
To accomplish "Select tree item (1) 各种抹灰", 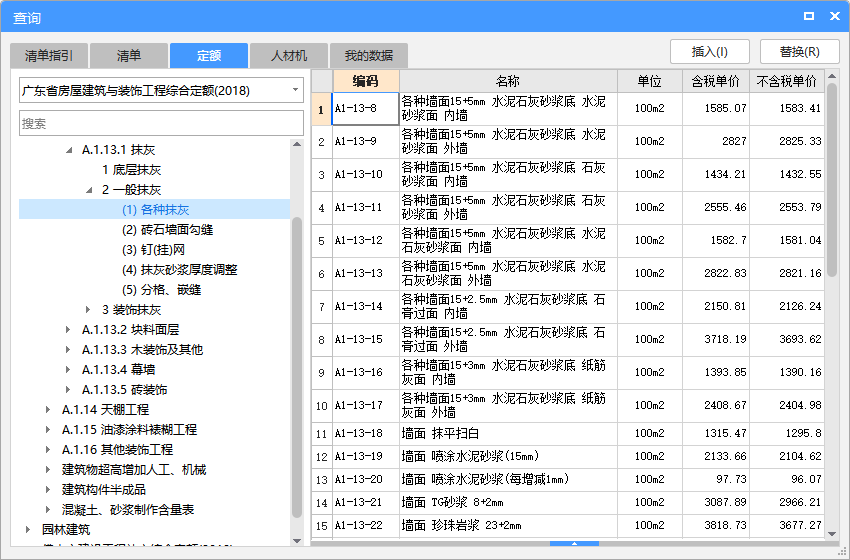I will (x=155, y=210).
